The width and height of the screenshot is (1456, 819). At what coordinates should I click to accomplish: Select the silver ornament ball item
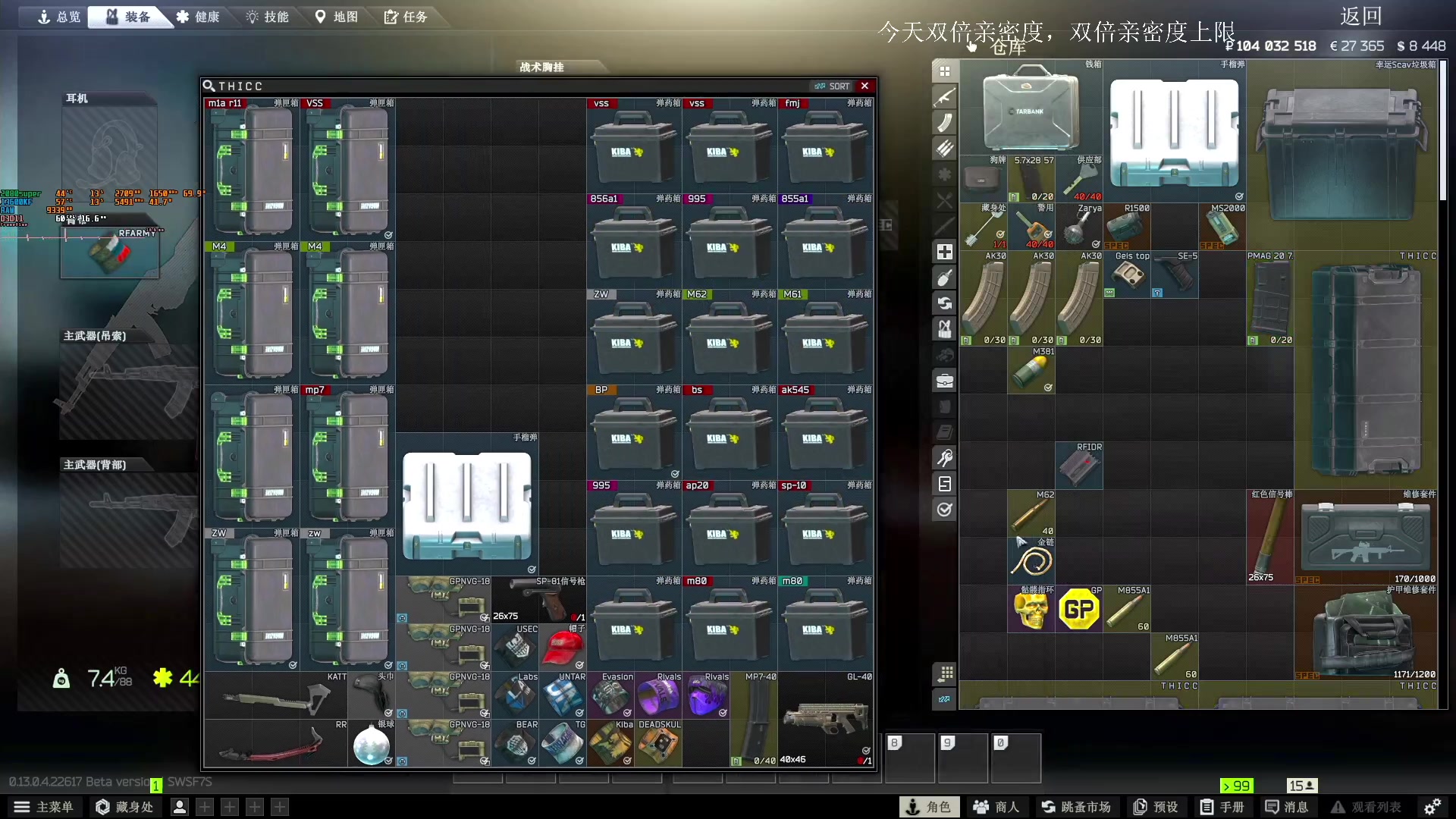[x=372, y=742]
